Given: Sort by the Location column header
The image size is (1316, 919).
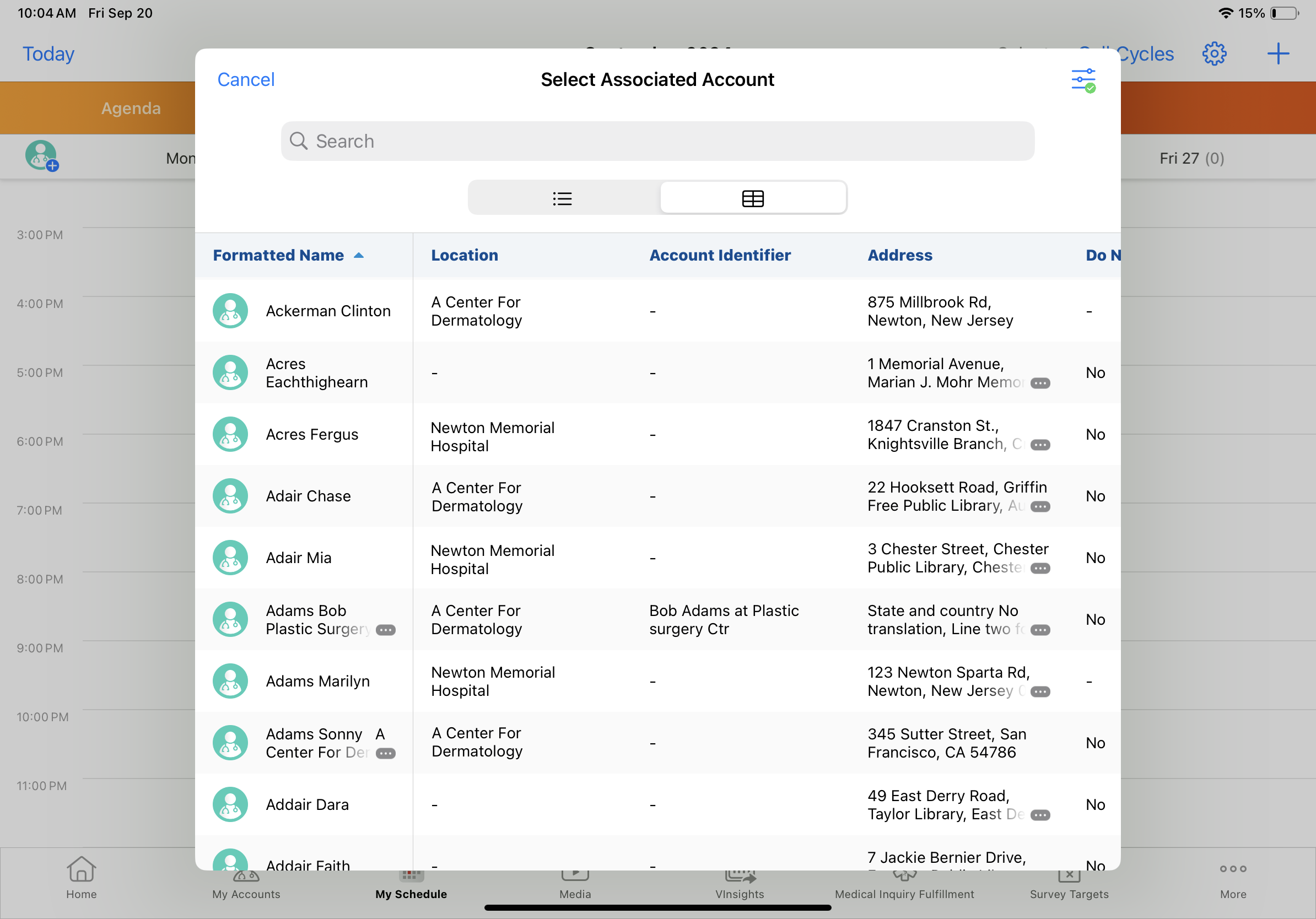Looking at the screenshot, I should 464,256.
